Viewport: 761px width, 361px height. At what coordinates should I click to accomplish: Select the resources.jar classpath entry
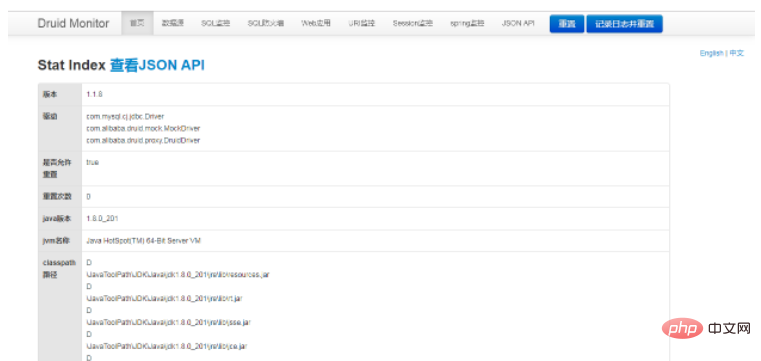click(x=178, y=275)
